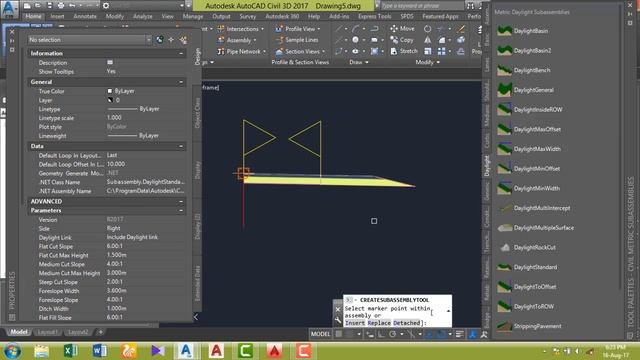
Task: Open the Word icon on the taskbar
Action: point(100,351)
